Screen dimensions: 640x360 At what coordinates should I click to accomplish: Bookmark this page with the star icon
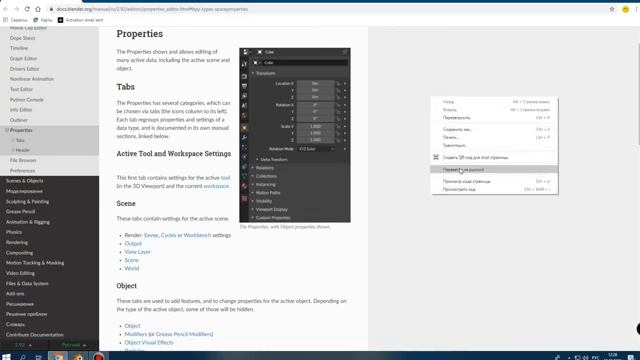pyautogui.click(x=612, y=9)
